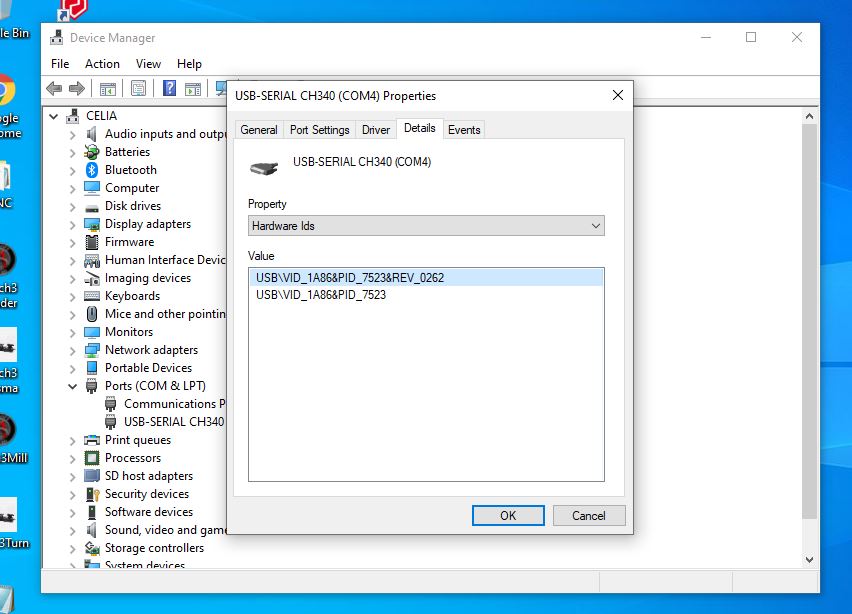This screenshot has height=614, width=852.
Task: Select the Computer category icon
Action: click(92, 187)
